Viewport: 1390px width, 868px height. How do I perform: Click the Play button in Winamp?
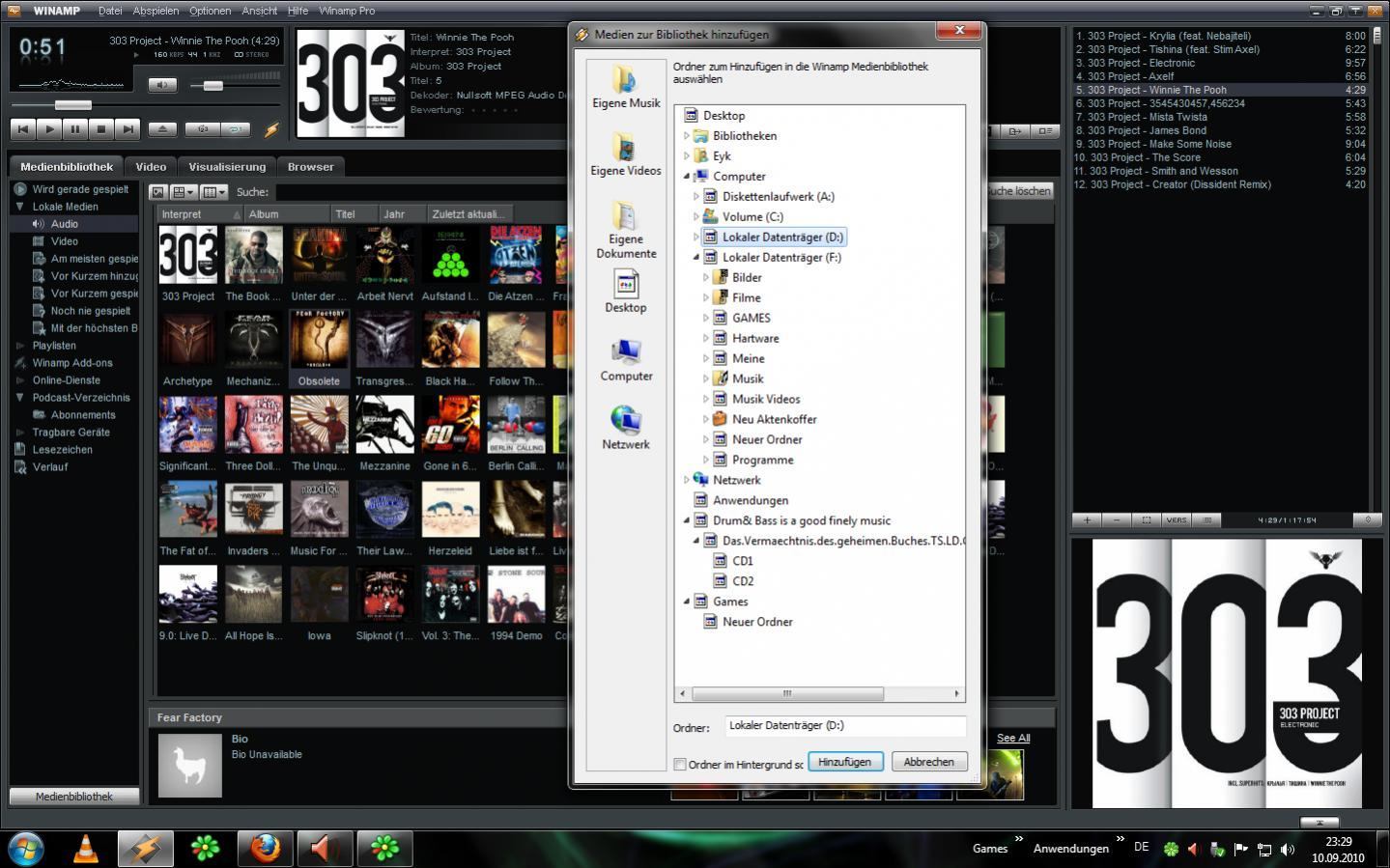click(49, 128)
